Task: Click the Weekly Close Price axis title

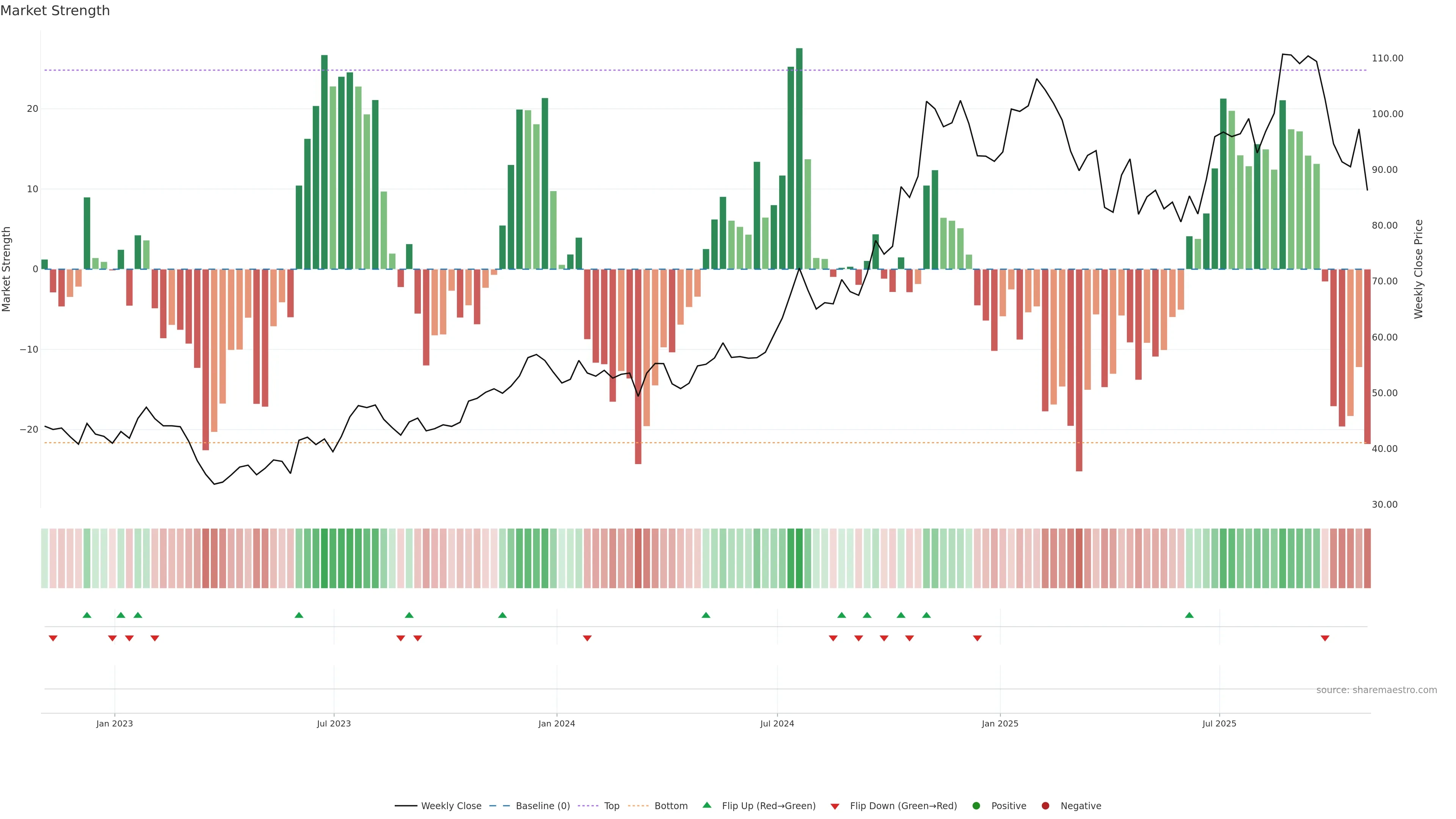Action: (x=1418, y=269)
